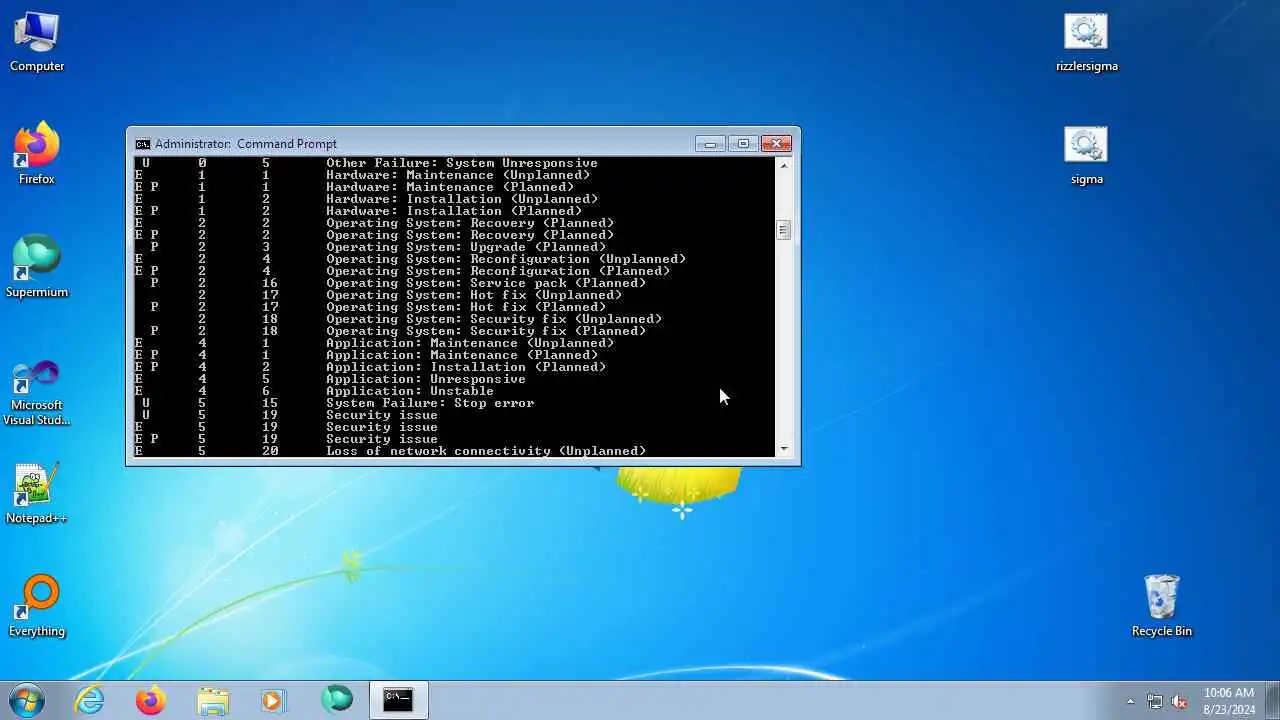Open the muted volume tray icon
Screen dimensions: 1280x720
pyautogui.click(x=1180, y=701)
